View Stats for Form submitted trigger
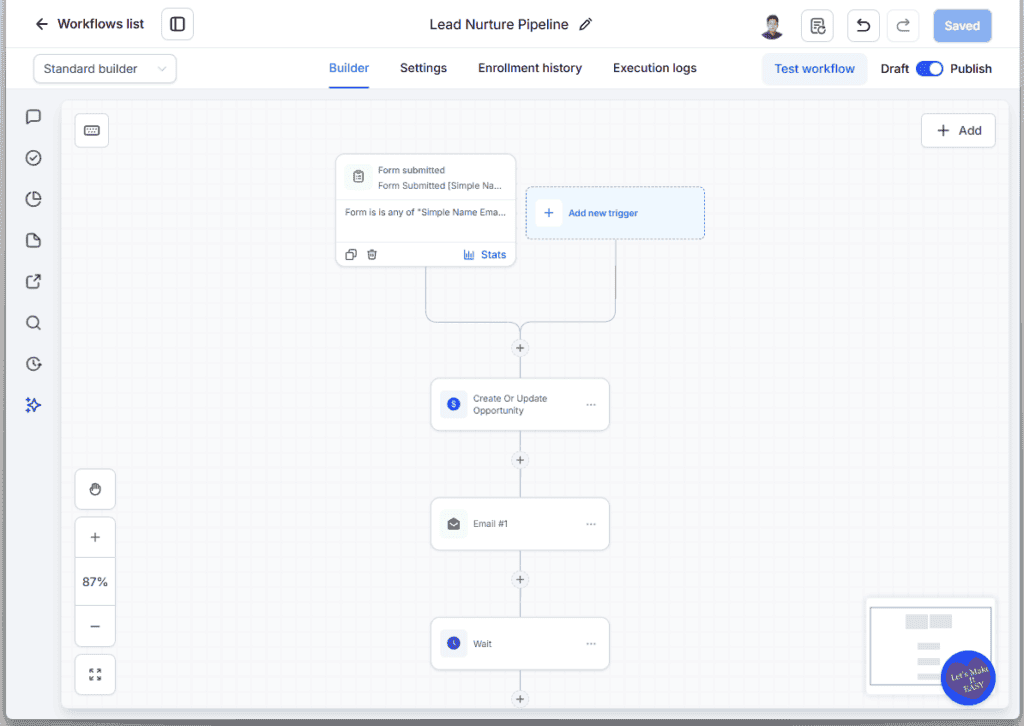This screenshot has height=726, width=1024. click(x=485, y=255)
